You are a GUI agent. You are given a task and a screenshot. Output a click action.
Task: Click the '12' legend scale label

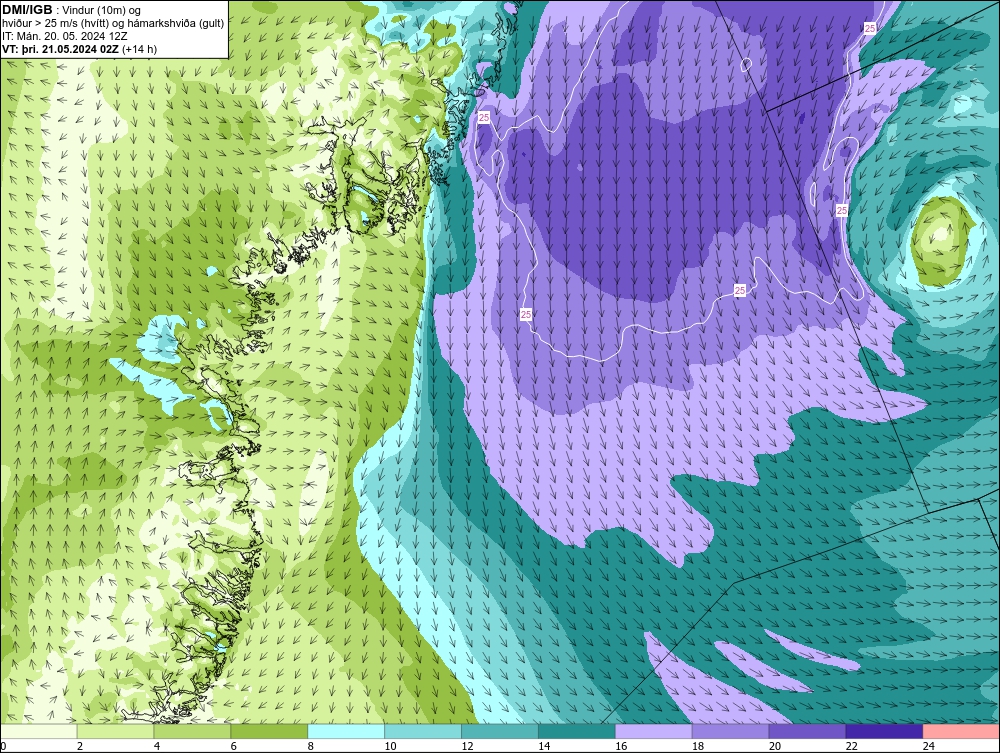click(x=467, y=746)
